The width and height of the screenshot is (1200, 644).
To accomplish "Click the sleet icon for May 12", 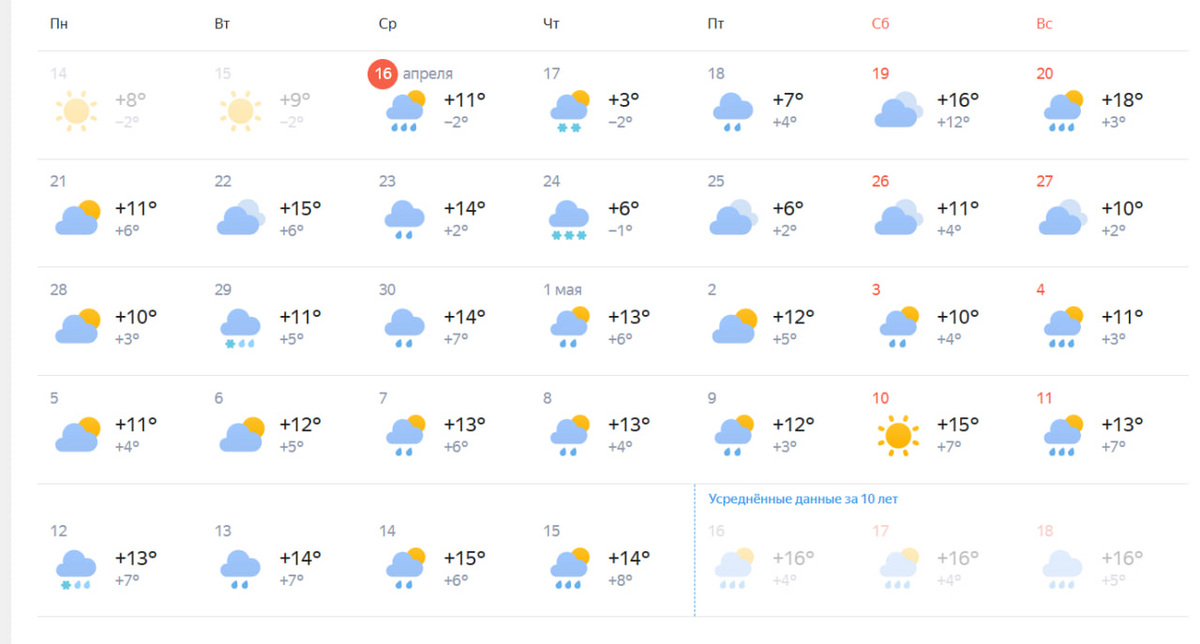I will click(x=76, y=568).
